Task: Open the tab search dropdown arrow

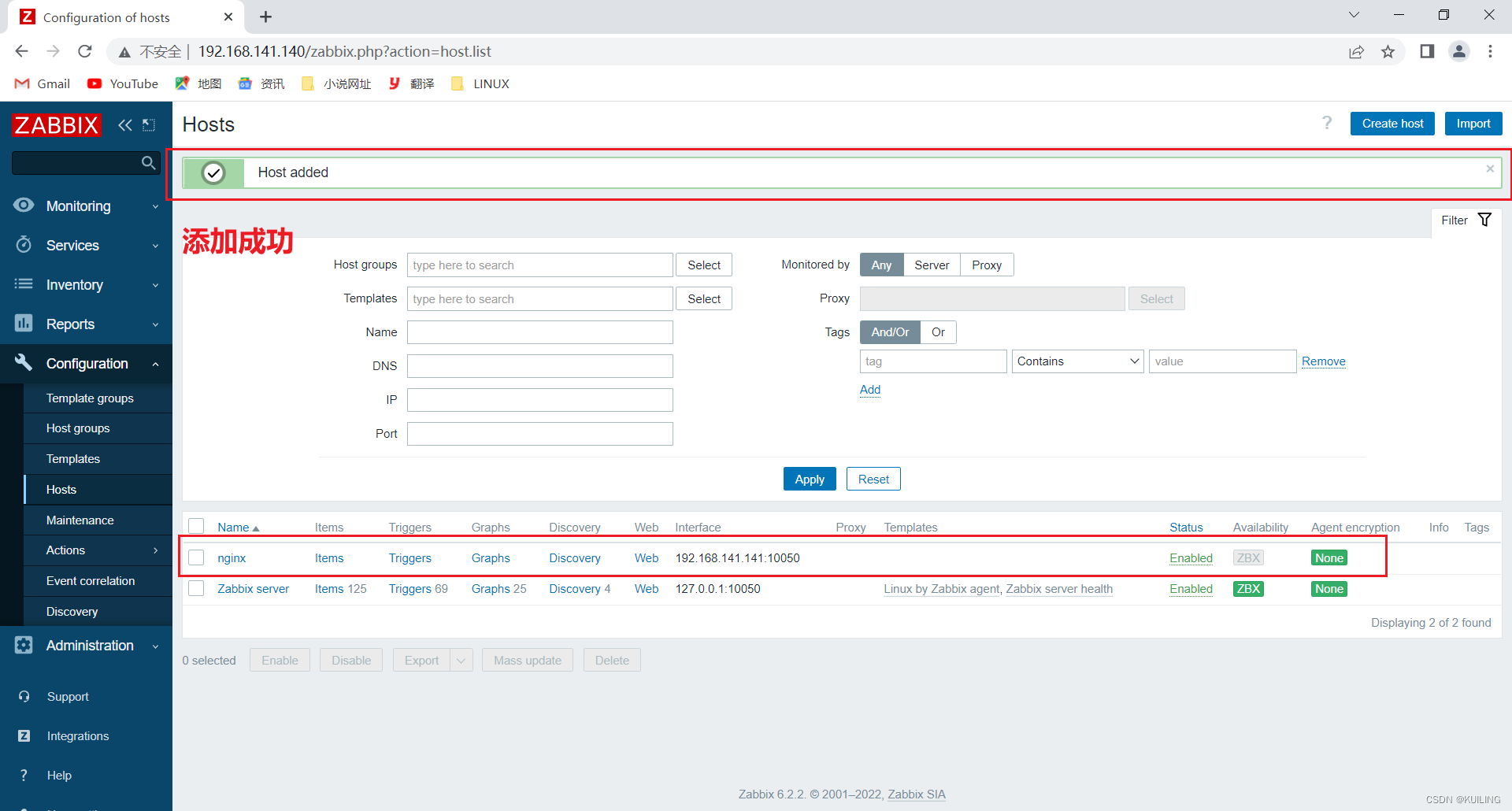Action: point(1354,15)
